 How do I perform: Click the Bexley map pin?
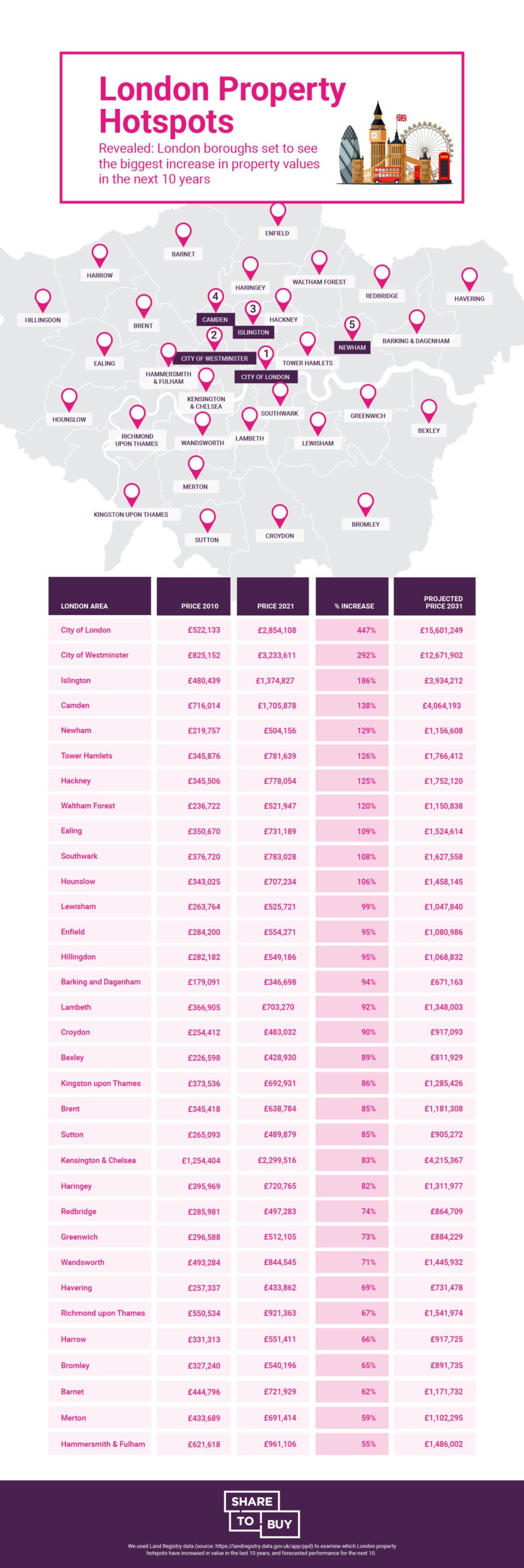click(429, 410)
